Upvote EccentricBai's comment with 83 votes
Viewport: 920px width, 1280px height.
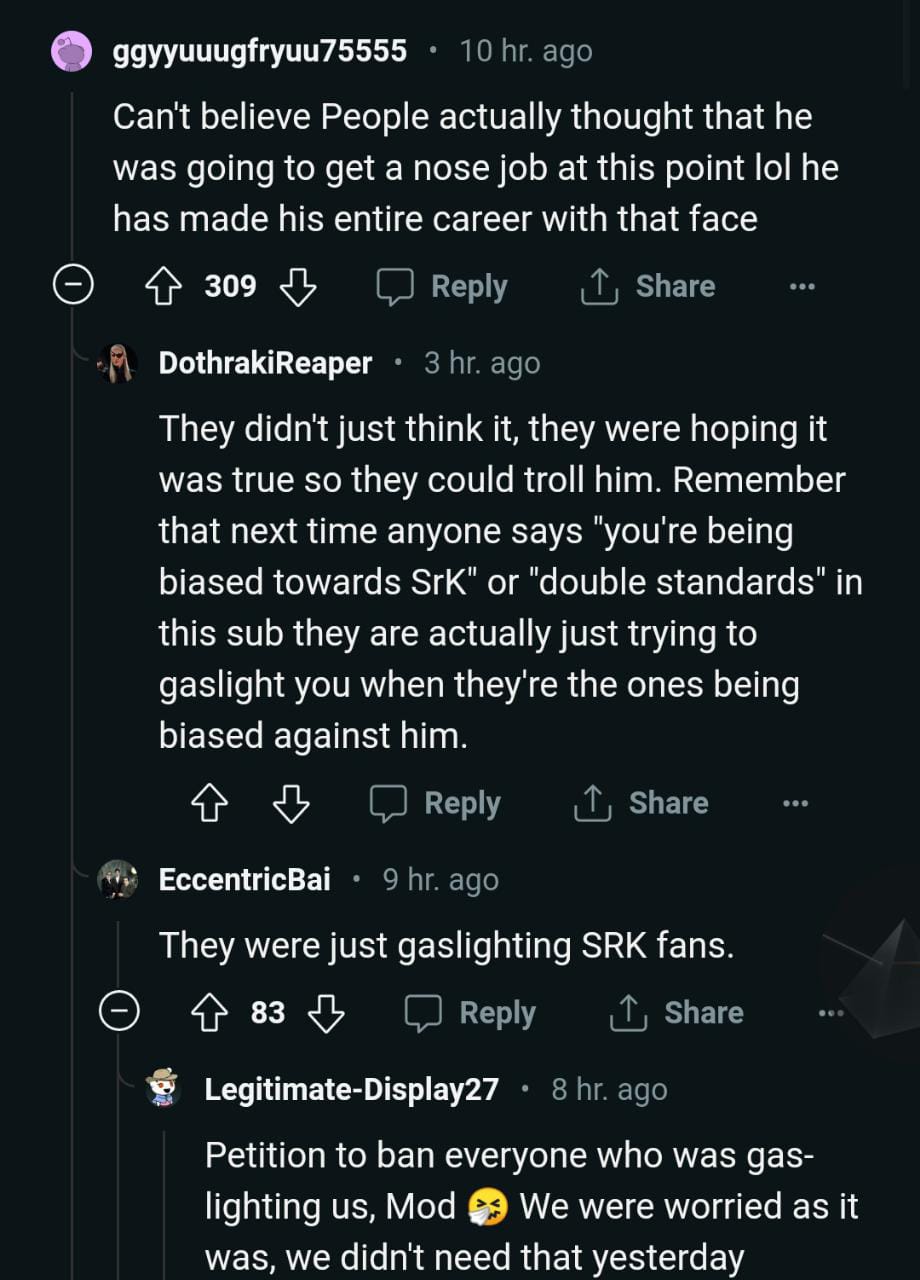208,1014
